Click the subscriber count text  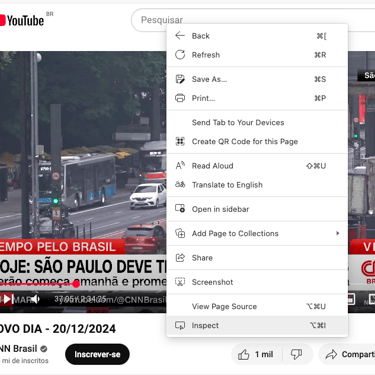24,361
